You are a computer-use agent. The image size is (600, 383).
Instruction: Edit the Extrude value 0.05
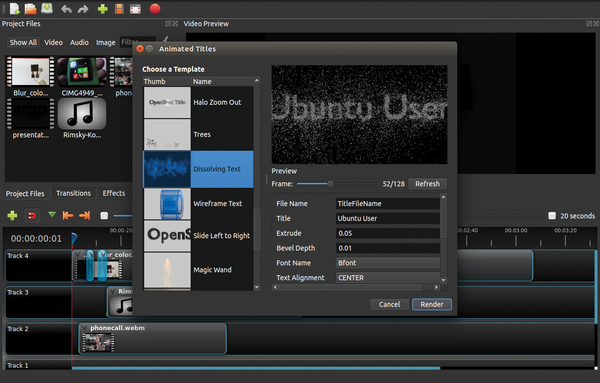(x=388, y=233)
